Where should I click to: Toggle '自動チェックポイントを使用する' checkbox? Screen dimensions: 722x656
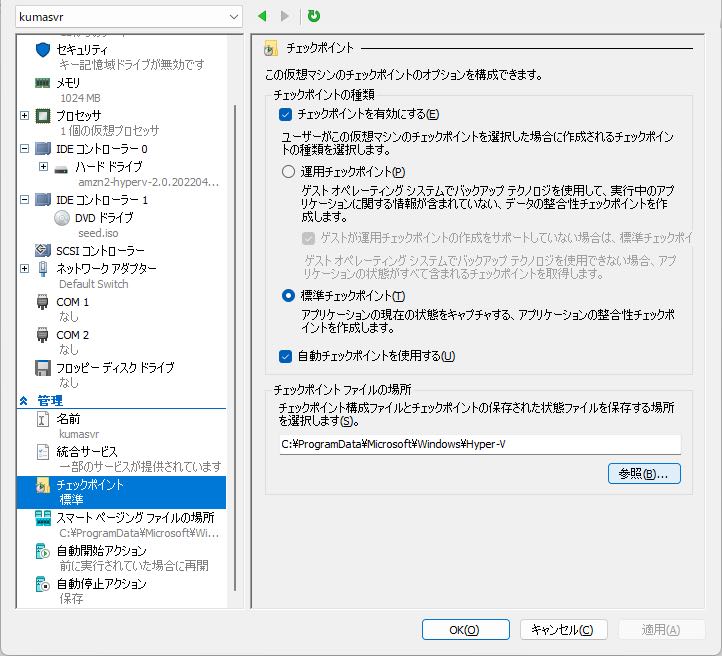coord(286,356)
